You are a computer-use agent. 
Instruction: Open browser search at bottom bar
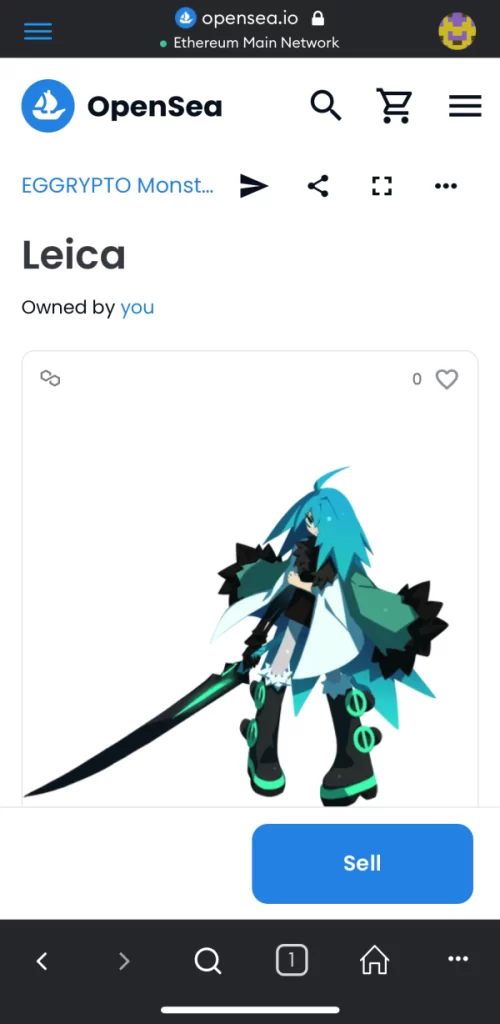(208, 961)
